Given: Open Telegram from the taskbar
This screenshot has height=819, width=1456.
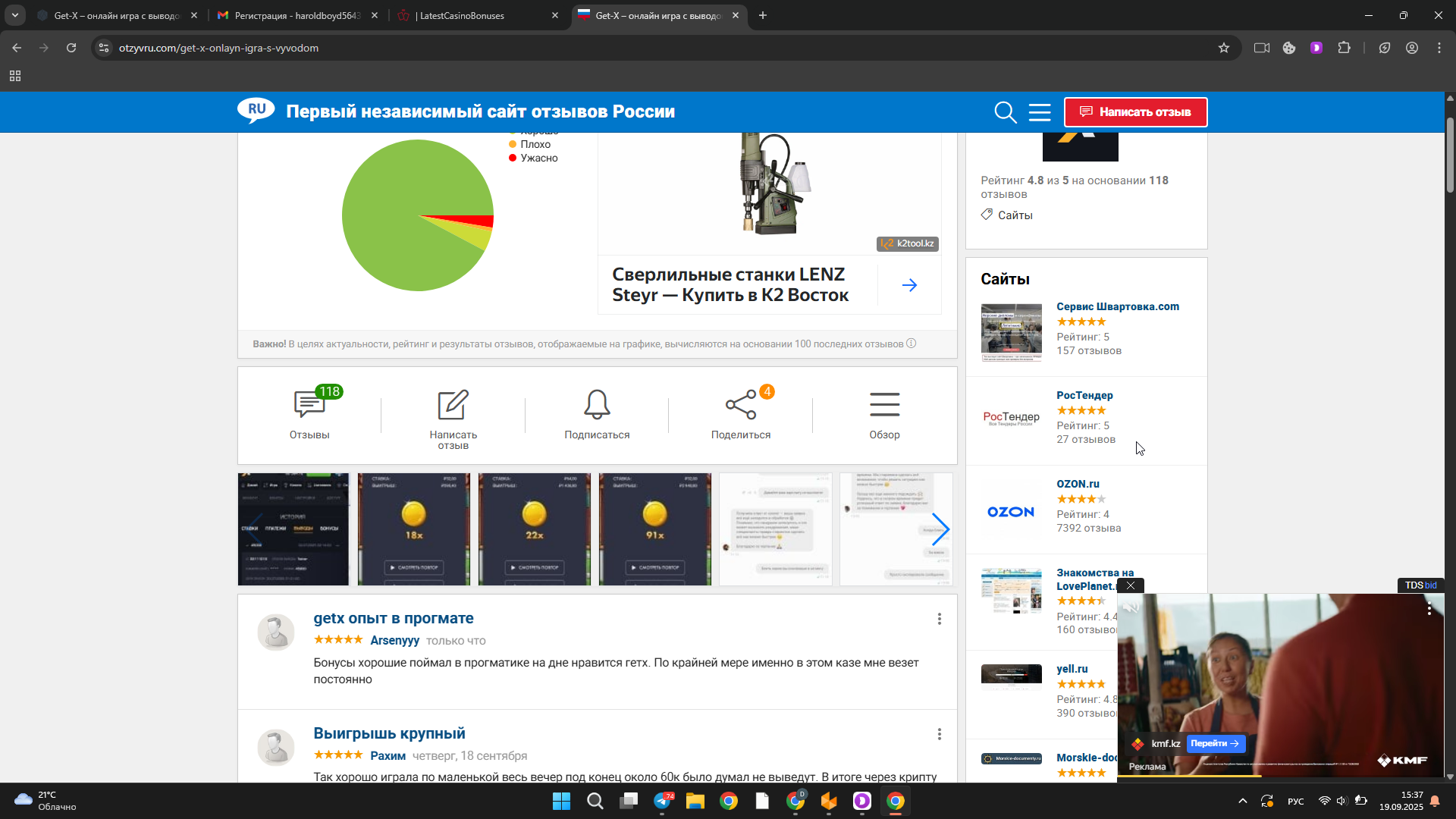Looking at the screenshot, I should [x=662, y=802].
